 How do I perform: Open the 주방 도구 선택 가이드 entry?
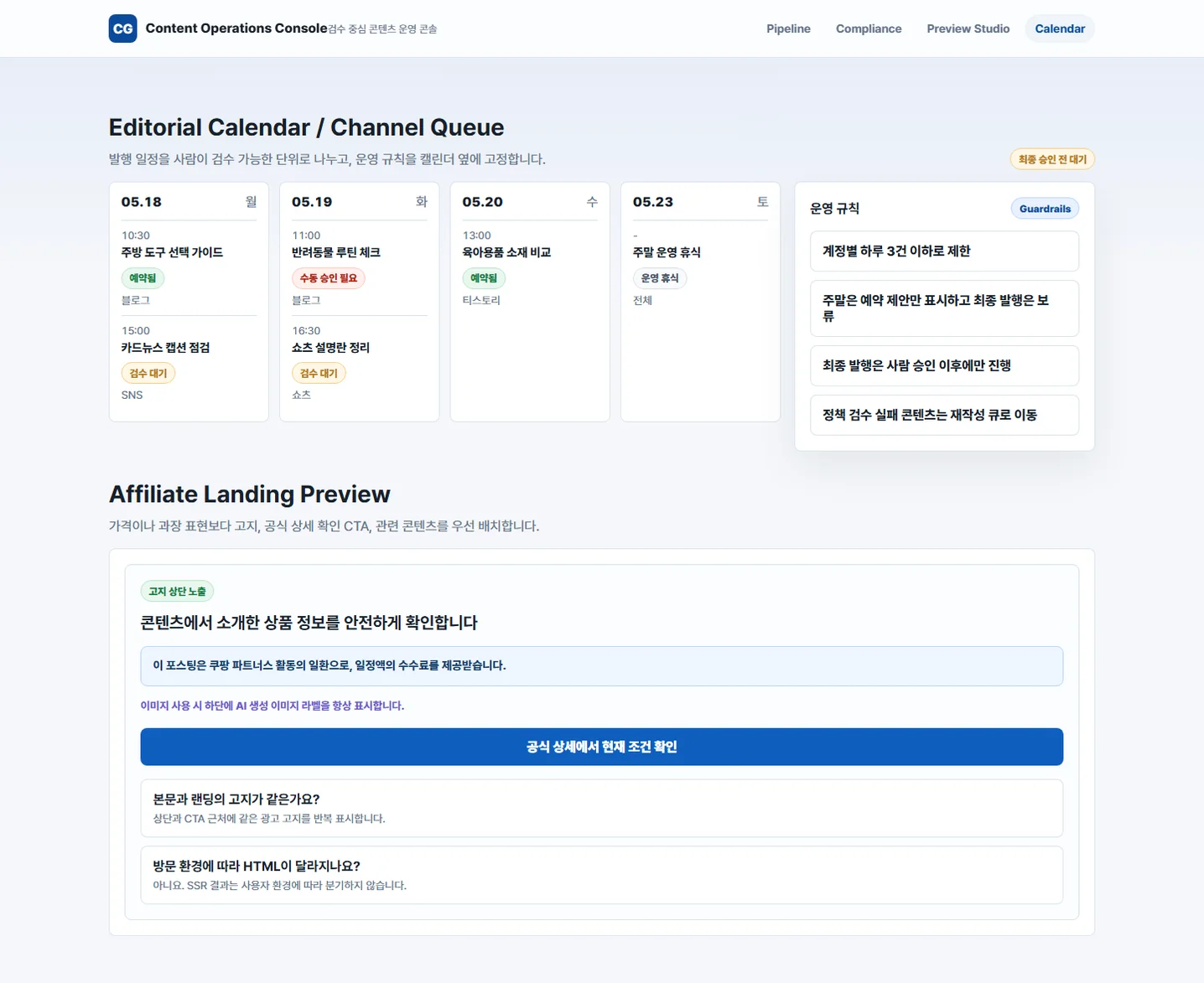[172, 252]
